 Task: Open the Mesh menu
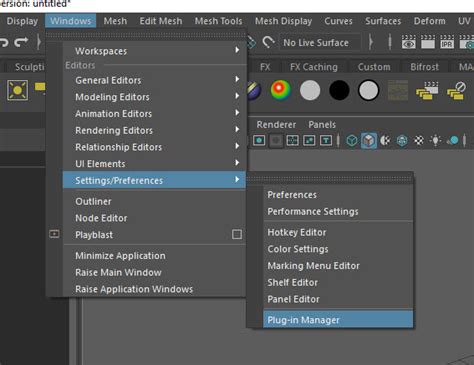coord(115,21)
